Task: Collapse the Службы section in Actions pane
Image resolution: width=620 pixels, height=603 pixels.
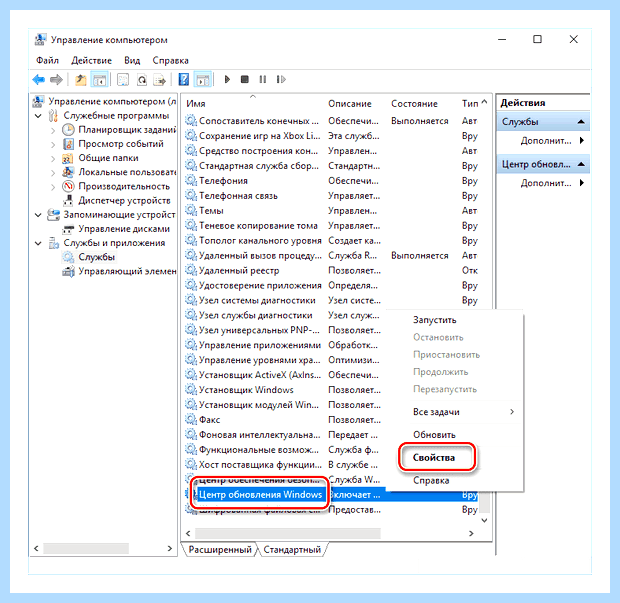Action: coord(581,122)
